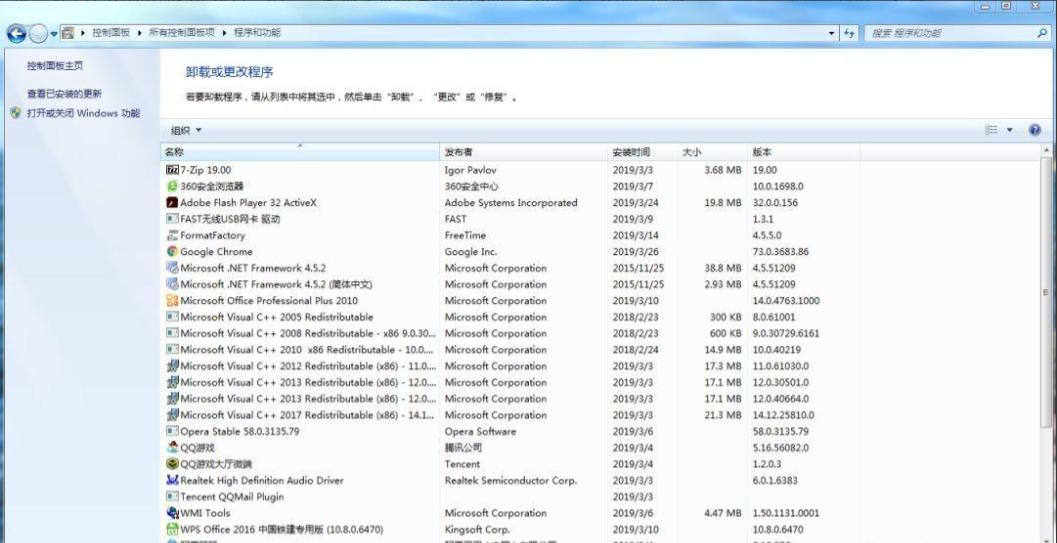Select the WMI Tools icon
The width and height of the screenshot is (1057, 543).
coord(172,513)
